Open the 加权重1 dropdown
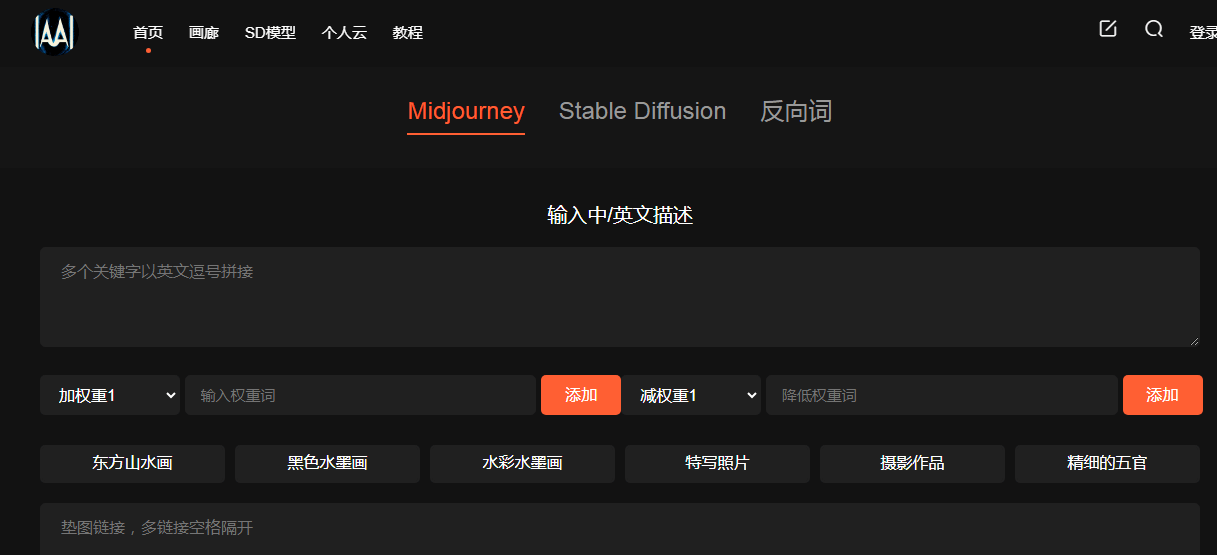 point(110,395)
